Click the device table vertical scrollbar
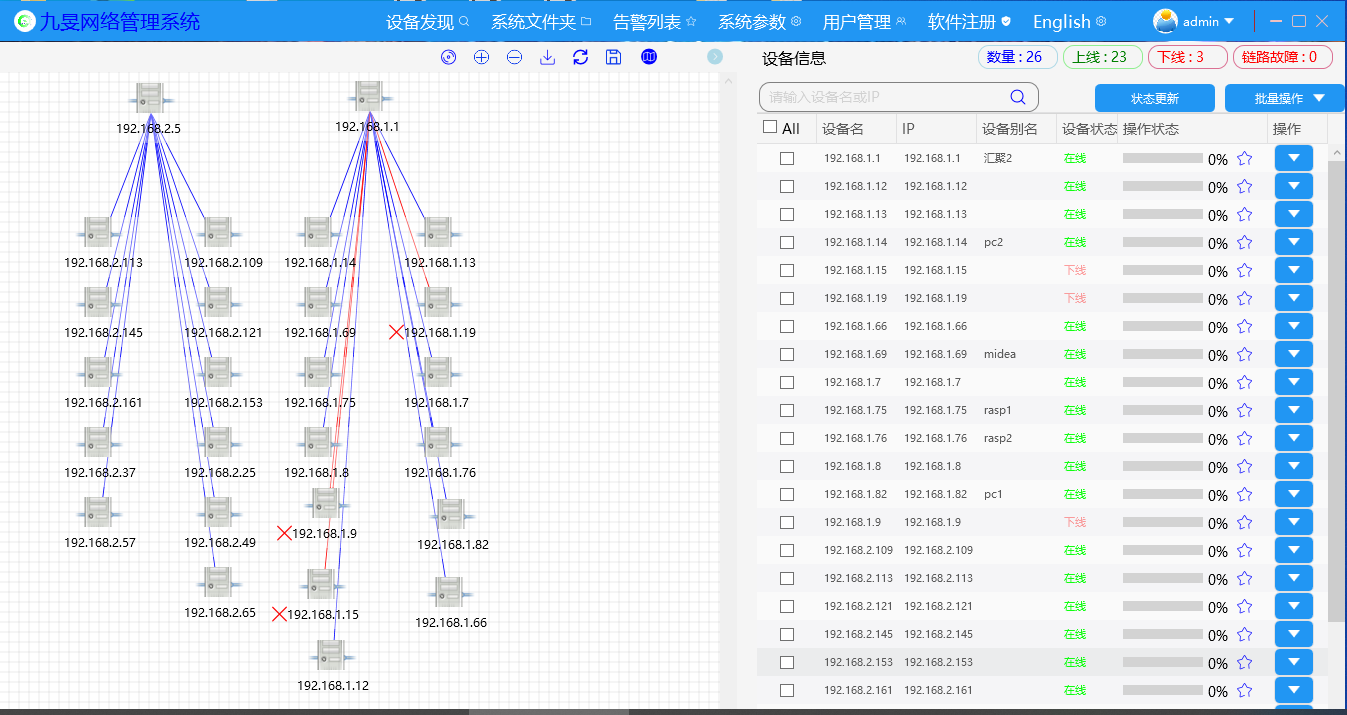 click(x=1336, y=390)
